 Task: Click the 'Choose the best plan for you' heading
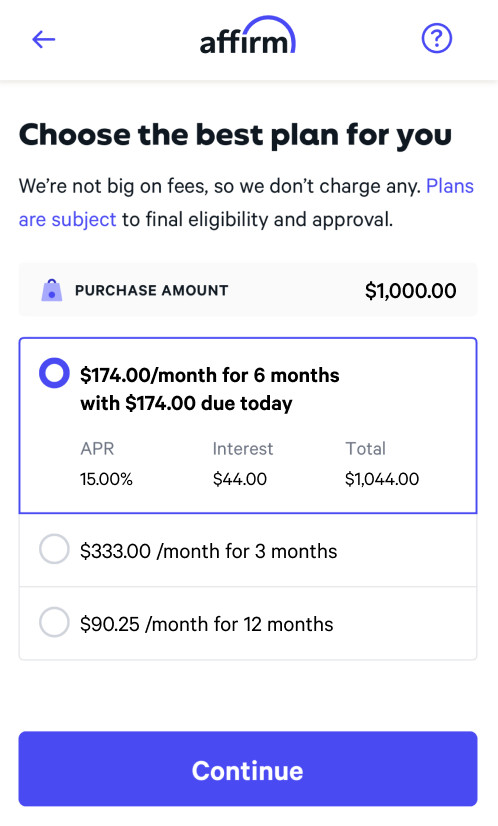click(235, 135)
